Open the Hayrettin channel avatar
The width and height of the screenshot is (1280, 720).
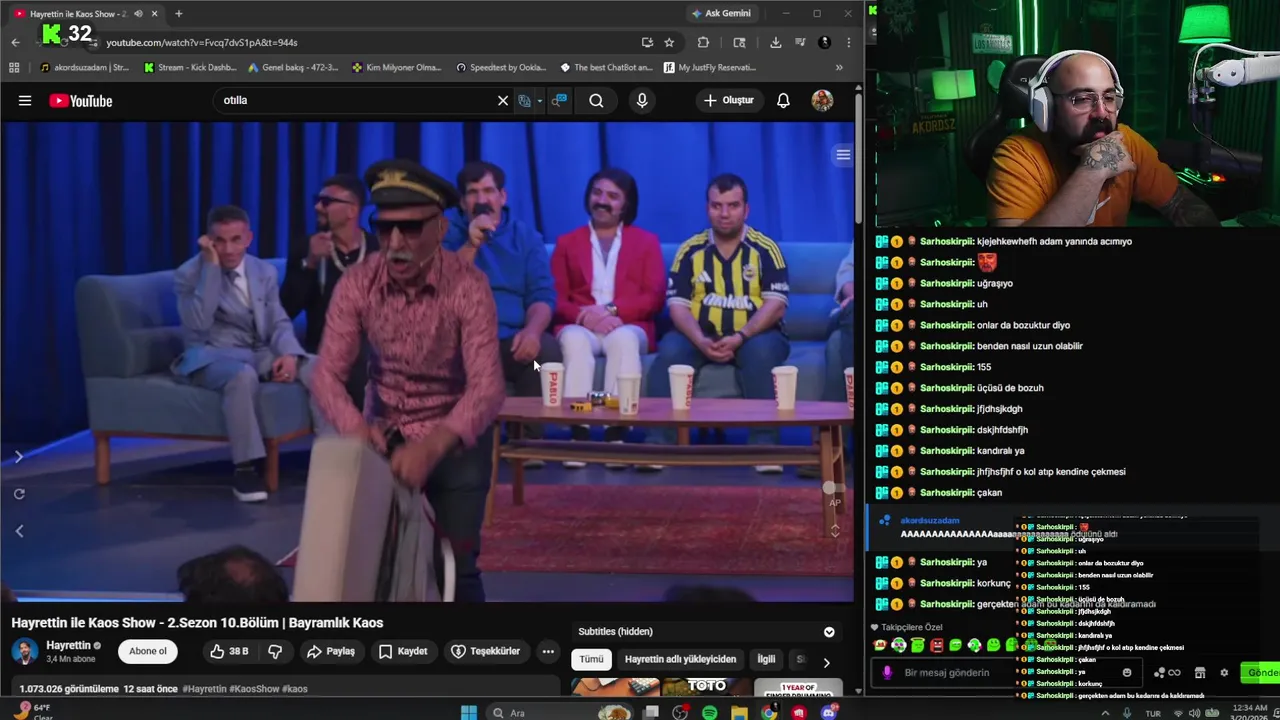(25, 652)
